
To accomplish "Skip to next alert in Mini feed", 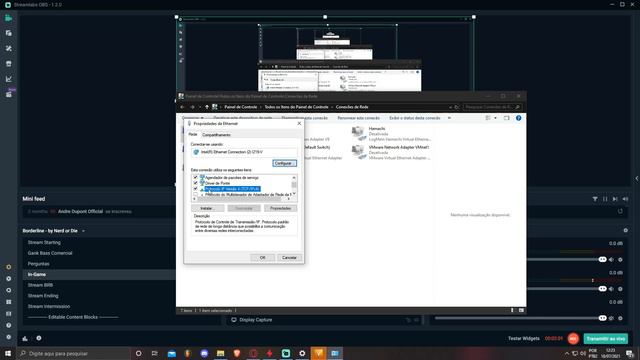I will click(615, 199).
